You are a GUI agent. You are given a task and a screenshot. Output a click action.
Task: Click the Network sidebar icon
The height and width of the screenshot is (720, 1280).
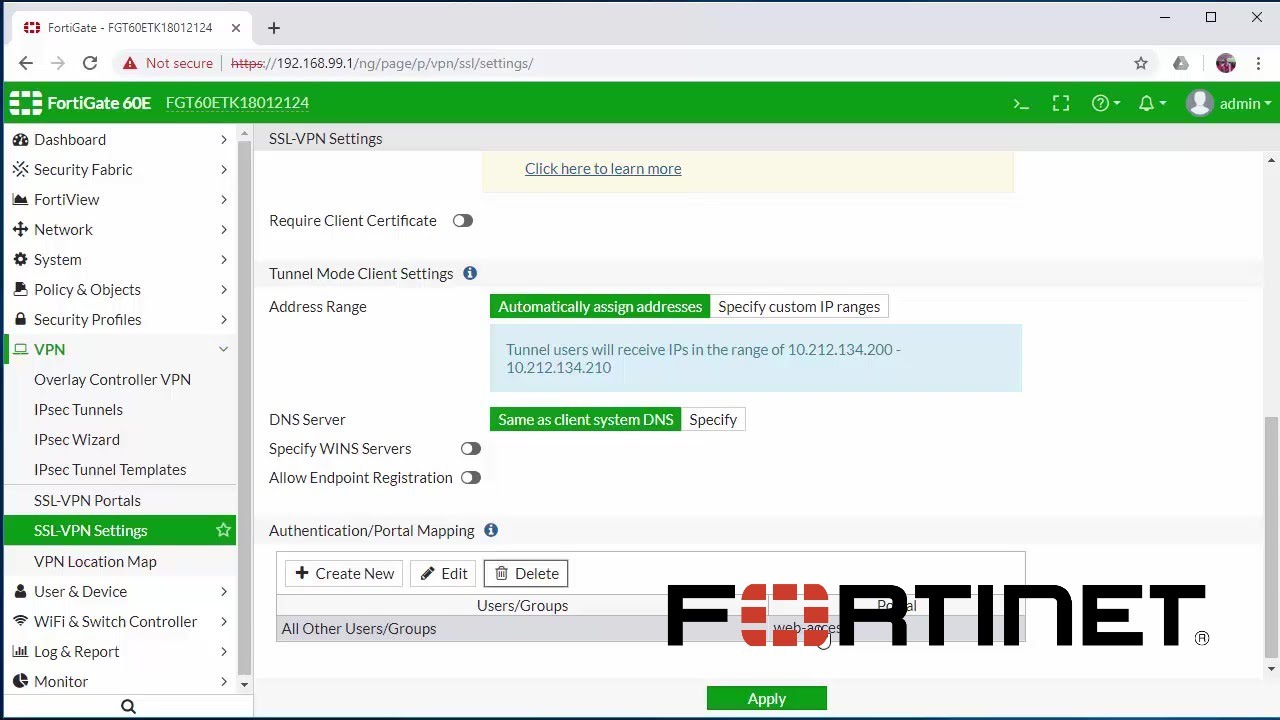(x=20, y=230)
